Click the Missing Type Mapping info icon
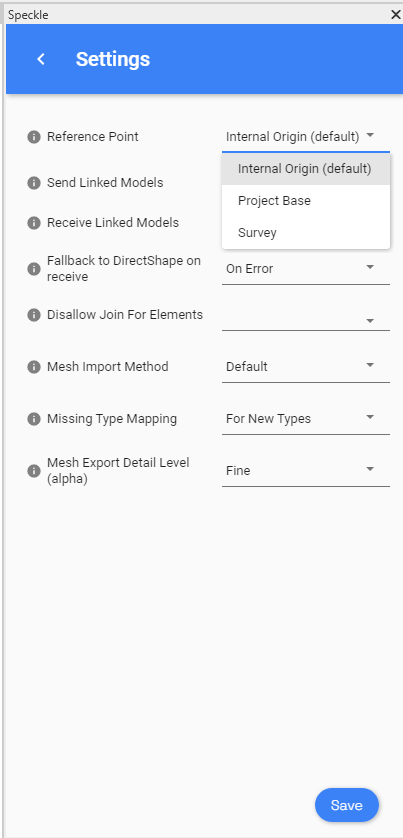The width and height of the screenshot is (403, 838). pyautogui.click(x=34, y=419)
